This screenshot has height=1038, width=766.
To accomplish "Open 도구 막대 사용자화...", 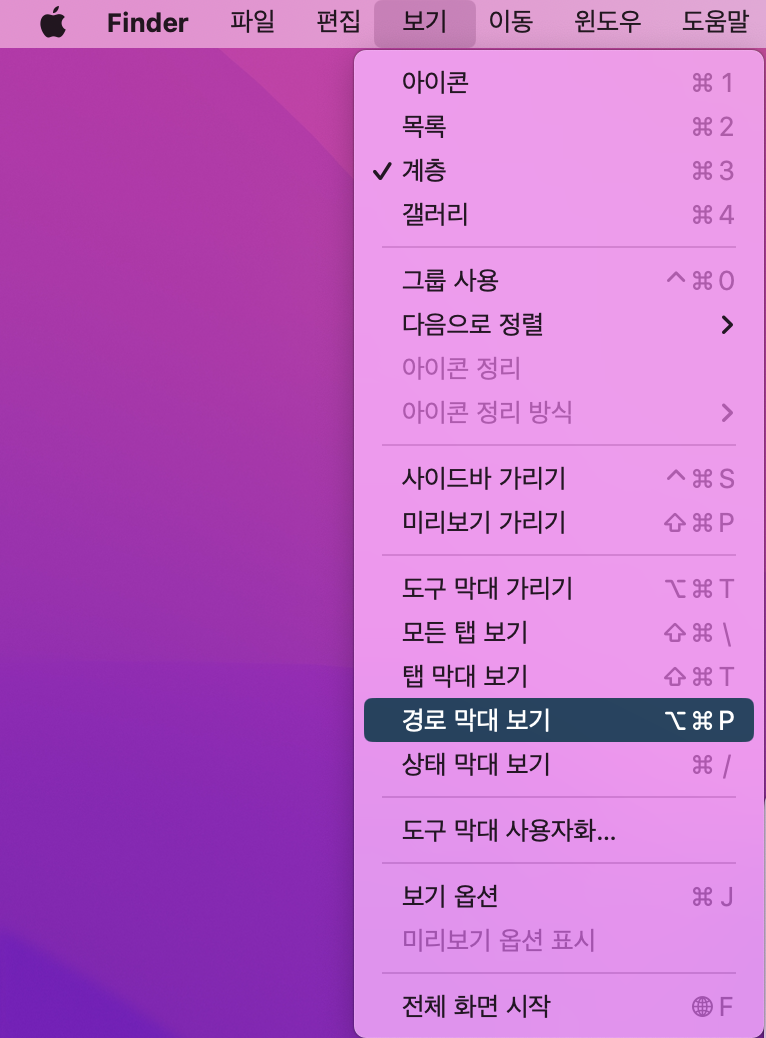I will click(559, 830).
